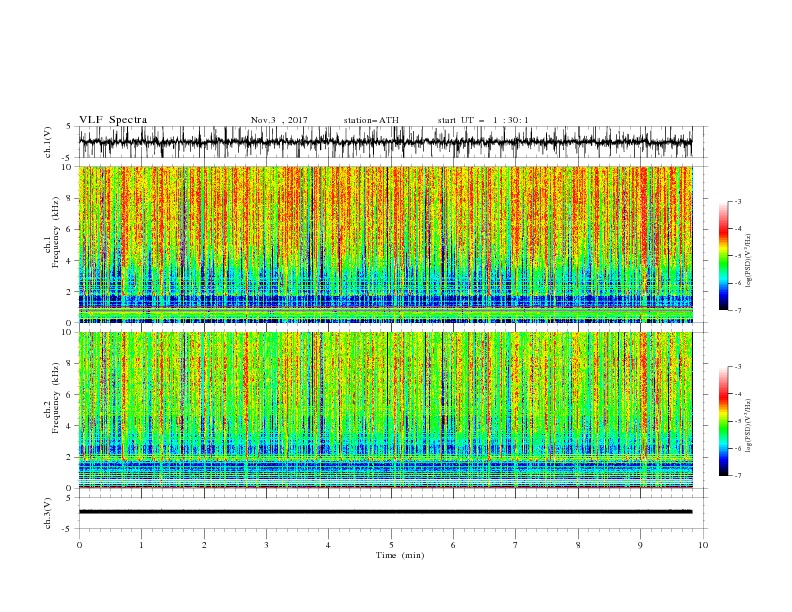The image size is (792, 612).
Task: Click time axis tick label "0"
Action: point(79,545)
